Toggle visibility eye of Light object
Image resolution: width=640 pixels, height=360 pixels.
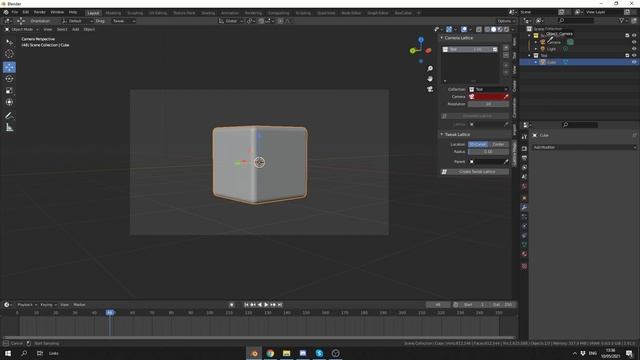pos(634,49)
